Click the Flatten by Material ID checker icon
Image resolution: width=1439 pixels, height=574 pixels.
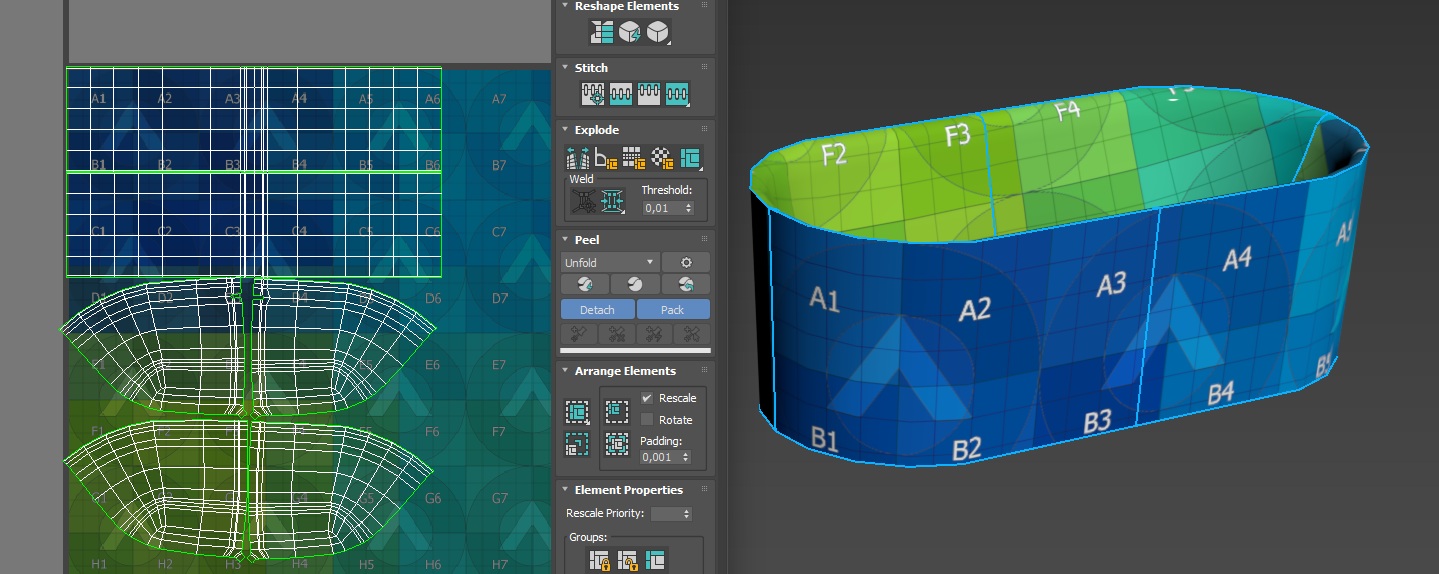662,157
